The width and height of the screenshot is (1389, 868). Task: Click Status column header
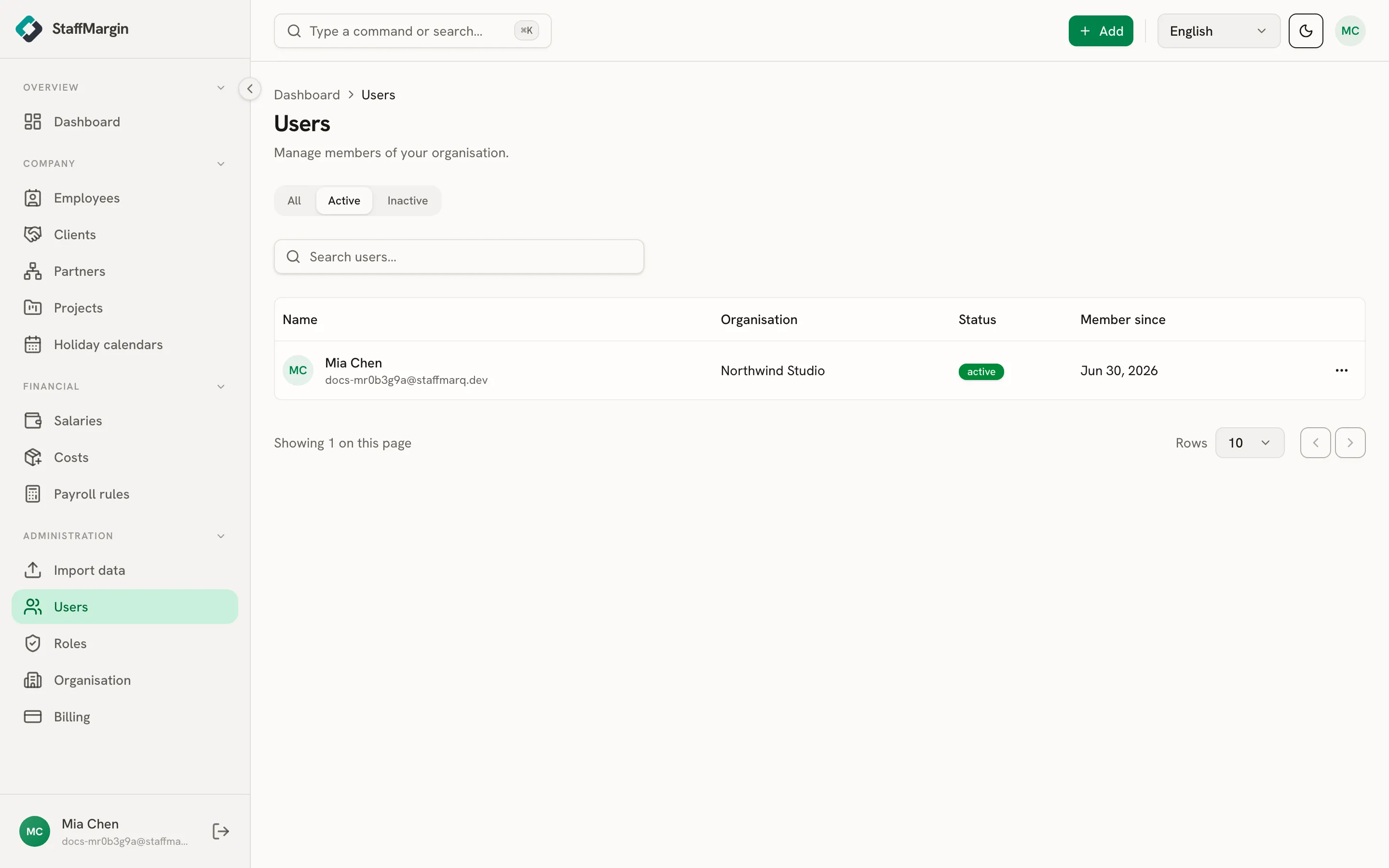coord(977,320)
